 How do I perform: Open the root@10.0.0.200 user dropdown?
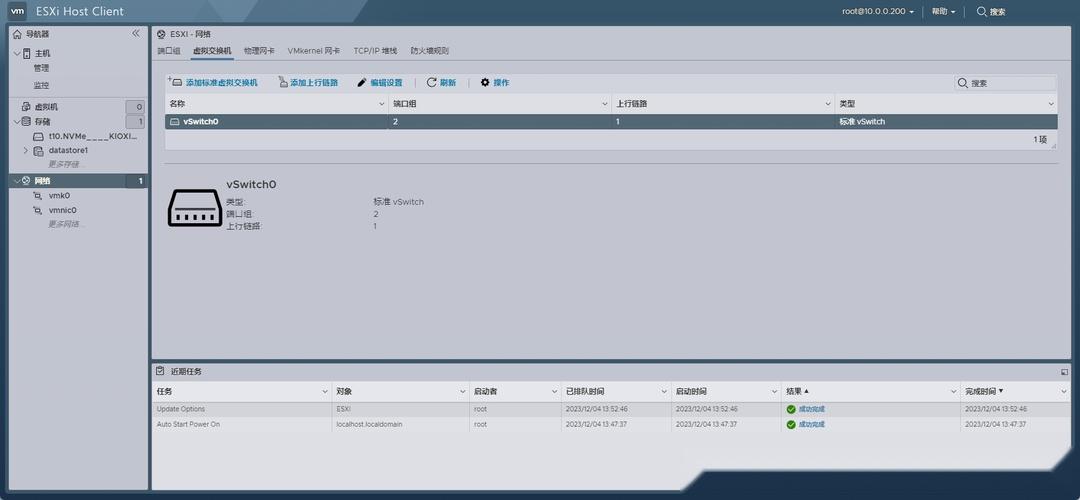[x=878, y=12]
